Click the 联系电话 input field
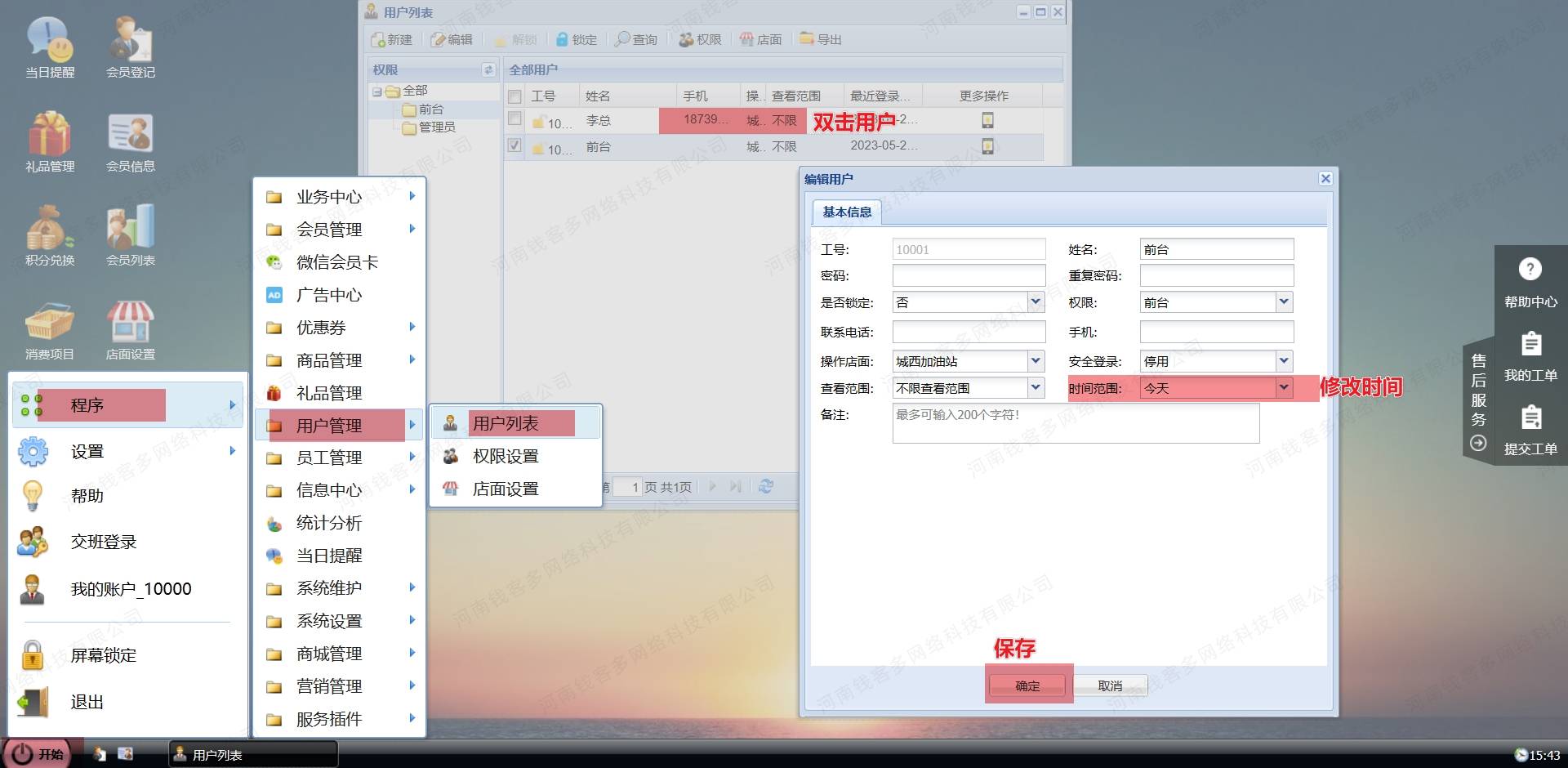This screenshot has width=1568, height=768. [x=969, y=332]
